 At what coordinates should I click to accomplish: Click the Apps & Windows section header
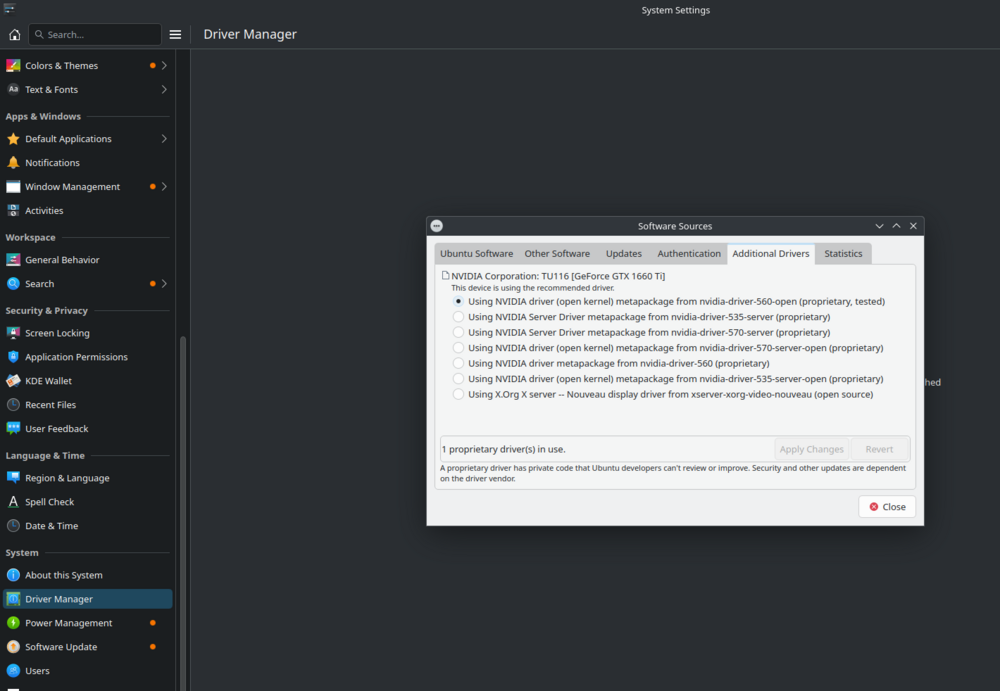click(x=43, y=116)
